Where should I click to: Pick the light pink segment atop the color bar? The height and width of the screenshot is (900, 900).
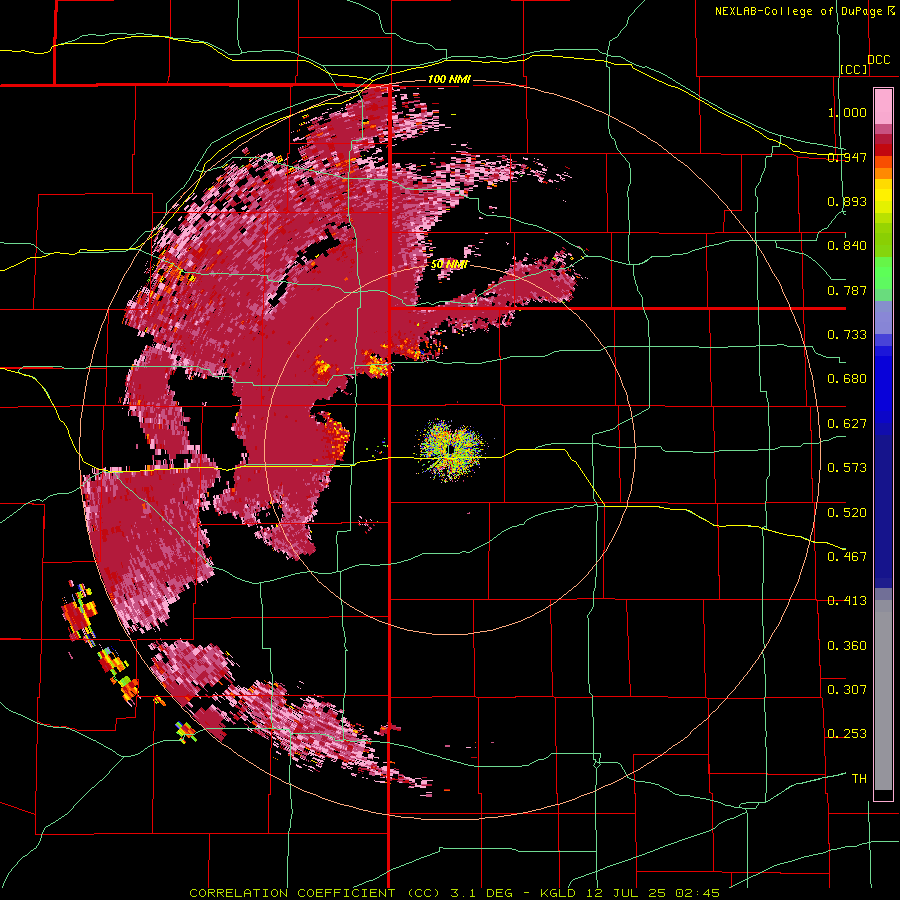tap(883, 107)
